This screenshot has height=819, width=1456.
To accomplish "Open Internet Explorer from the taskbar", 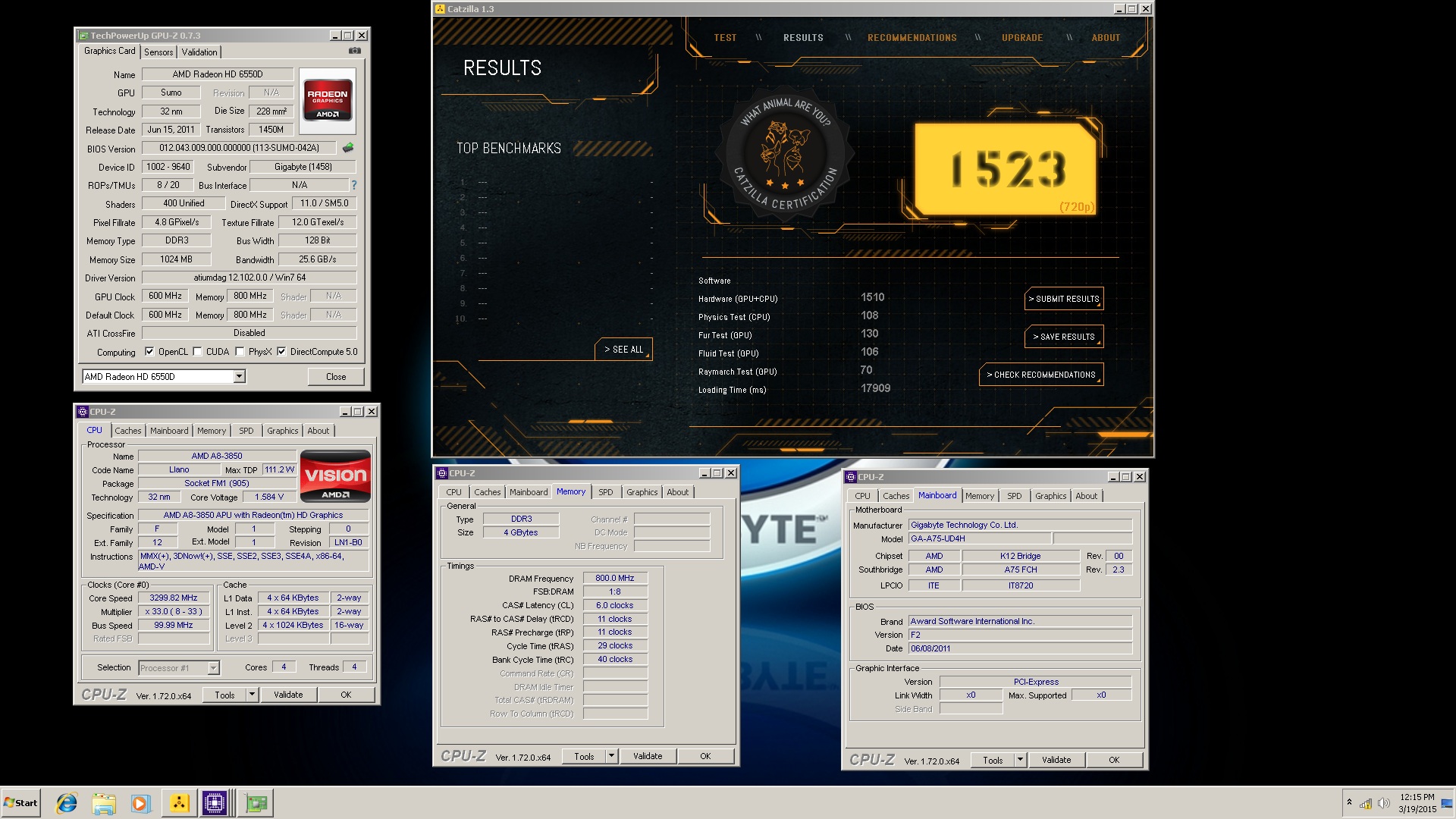I will (x=67, y=803).
